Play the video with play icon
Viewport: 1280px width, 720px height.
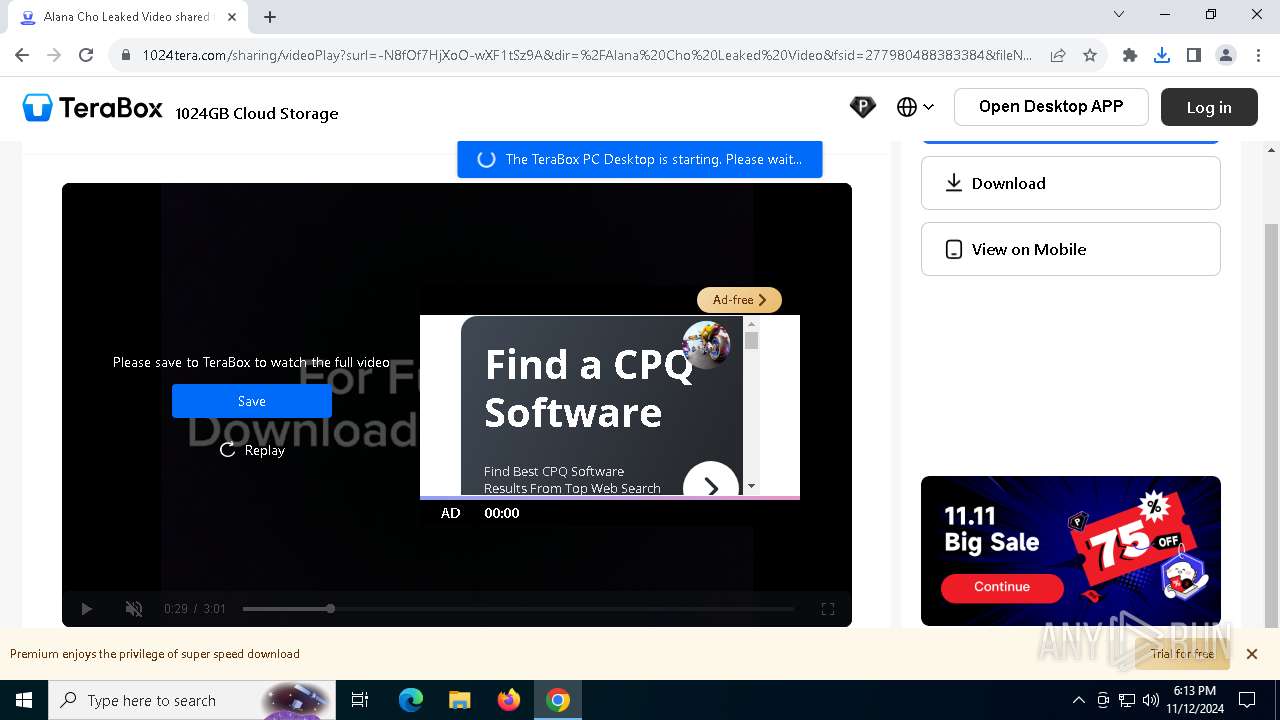(87, 608)
